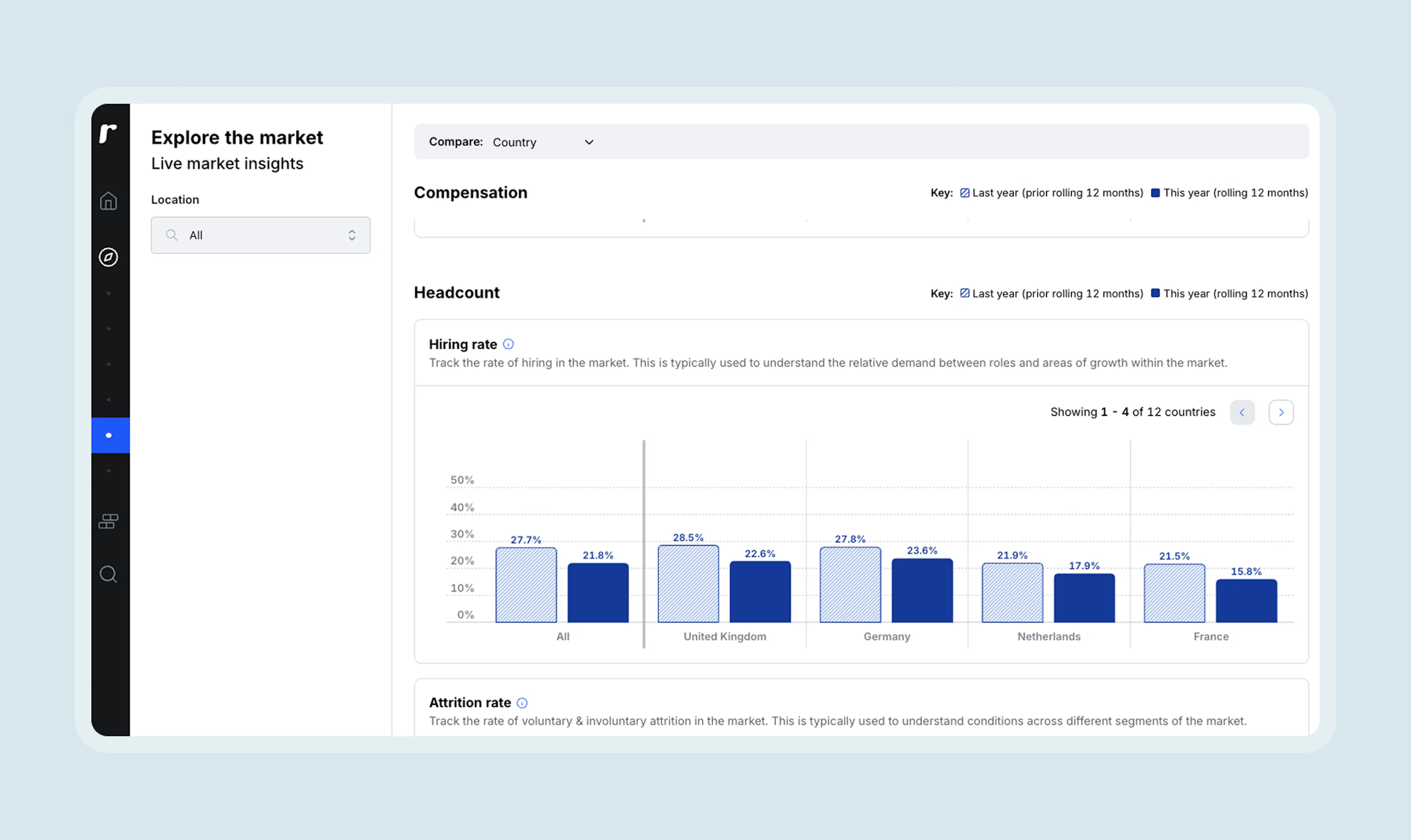
Task: Click the Compensation key's Last year swatch
Action: click(965, 193)
